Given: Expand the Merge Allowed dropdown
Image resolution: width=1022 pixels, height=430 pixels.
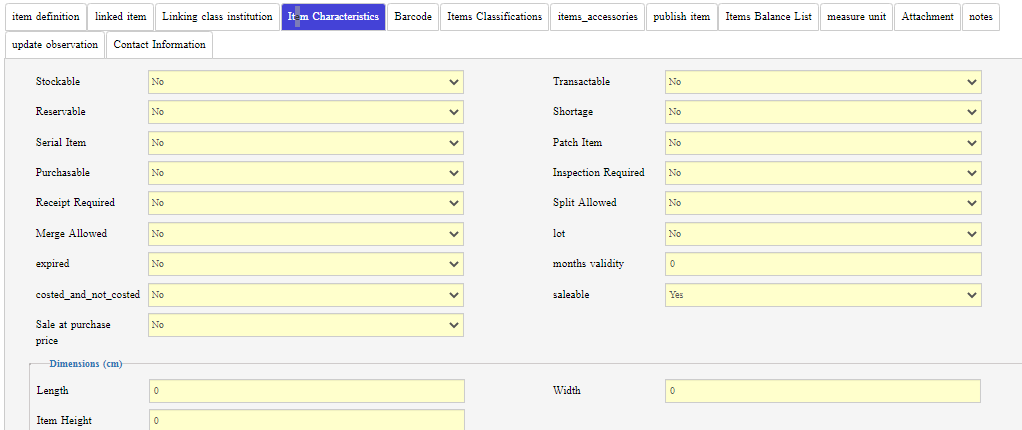Looking at the screenshot, I should click(305, 234).
